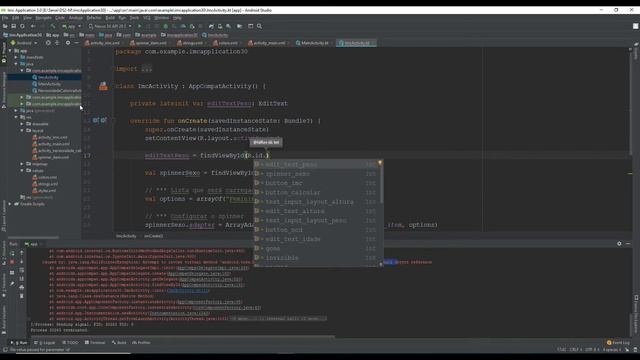640x360 pixels.
Task: Open the Help menu
Action: coord(177,18)
